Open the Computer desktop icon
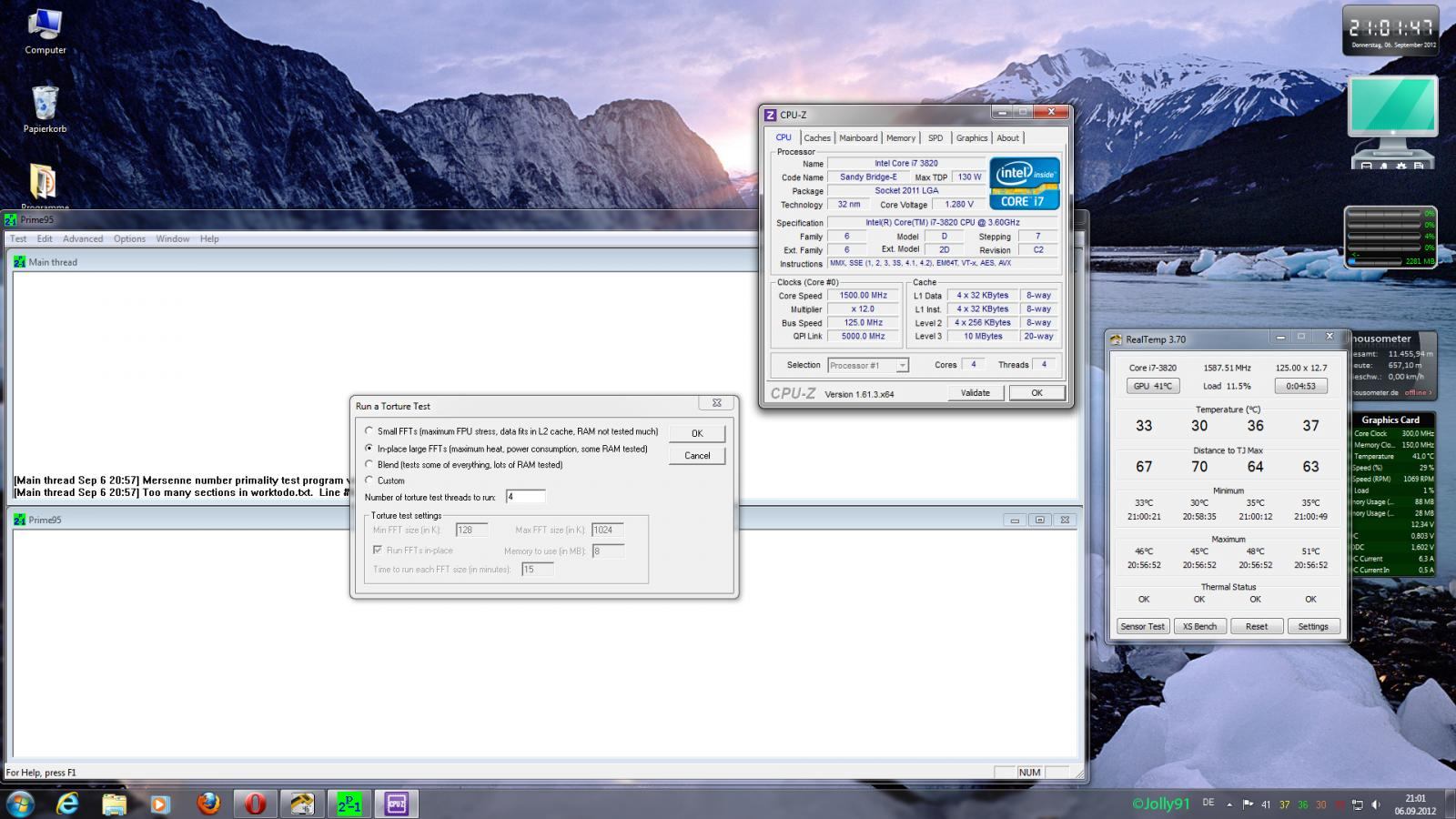Image resolution: width=1456 pixels, height=819 pixels. (45, 32)
